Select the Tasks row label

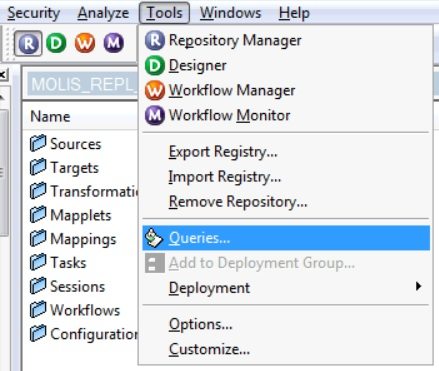[68, 263]
